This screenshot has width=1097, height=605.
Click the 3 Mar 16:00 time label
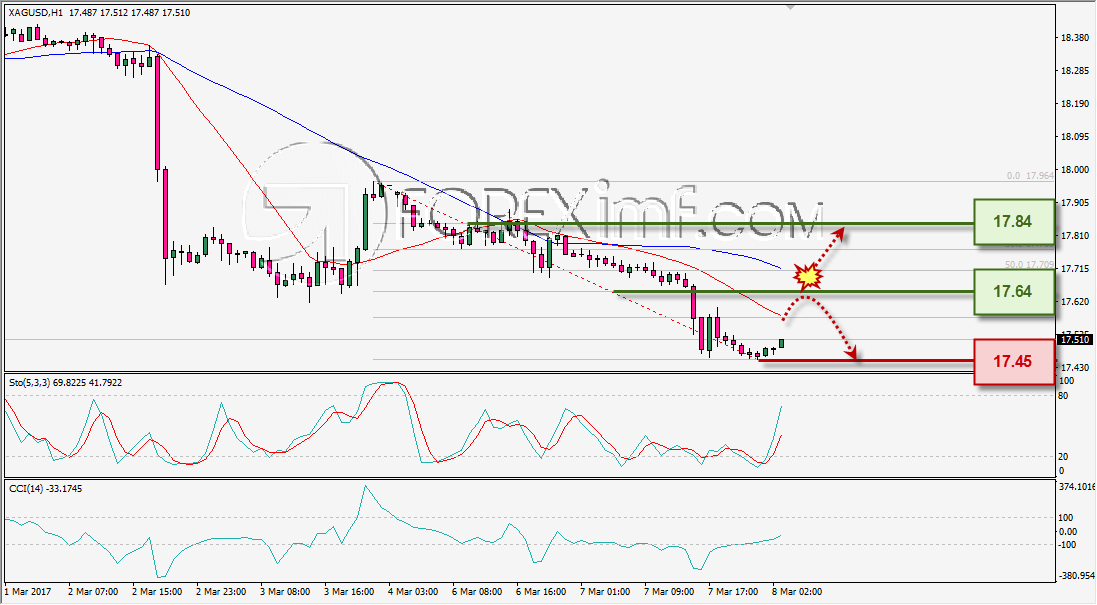(x=349, y=592)
